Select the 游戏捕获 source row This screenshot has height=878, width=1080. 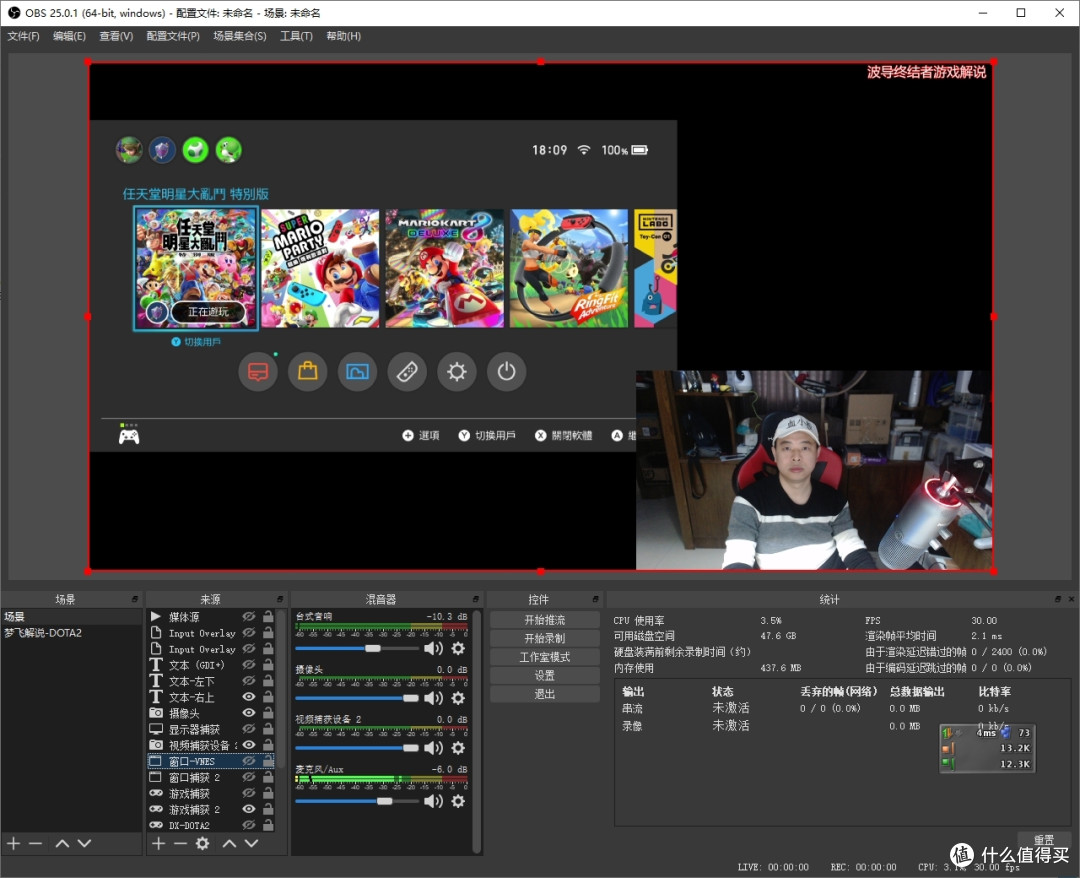[x=211, y=793]
